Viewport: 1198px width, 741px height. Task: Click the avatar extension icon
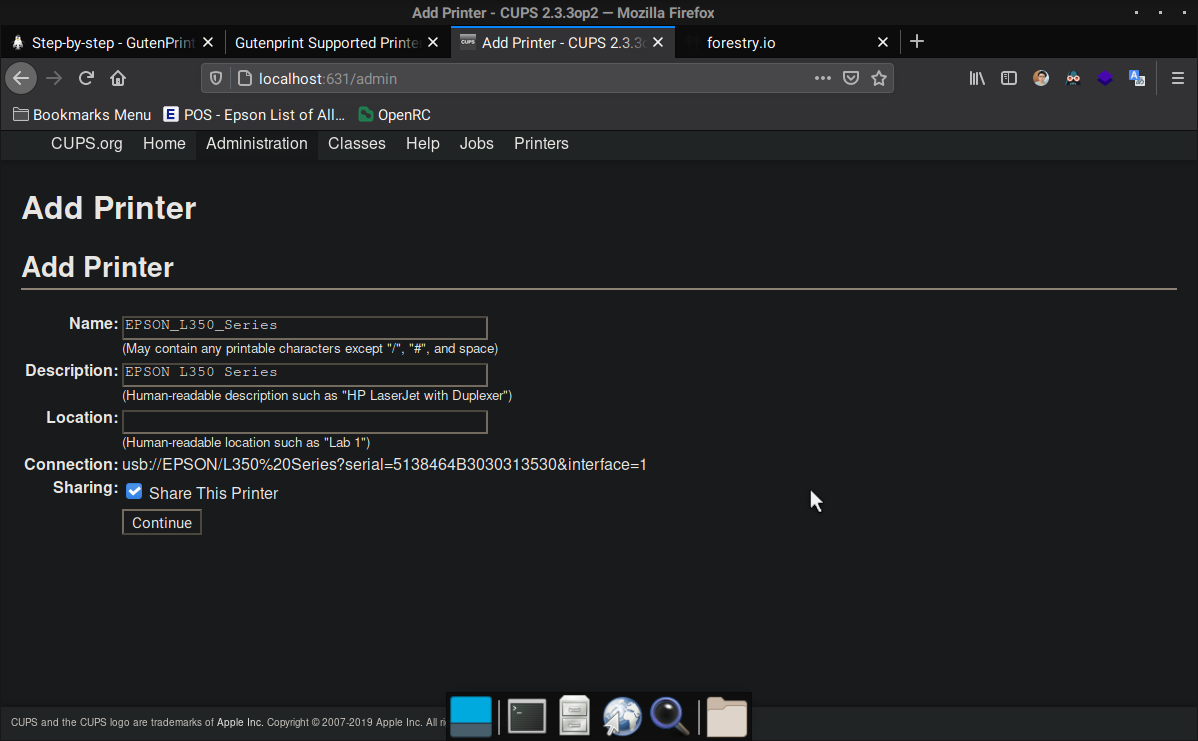1041,78
